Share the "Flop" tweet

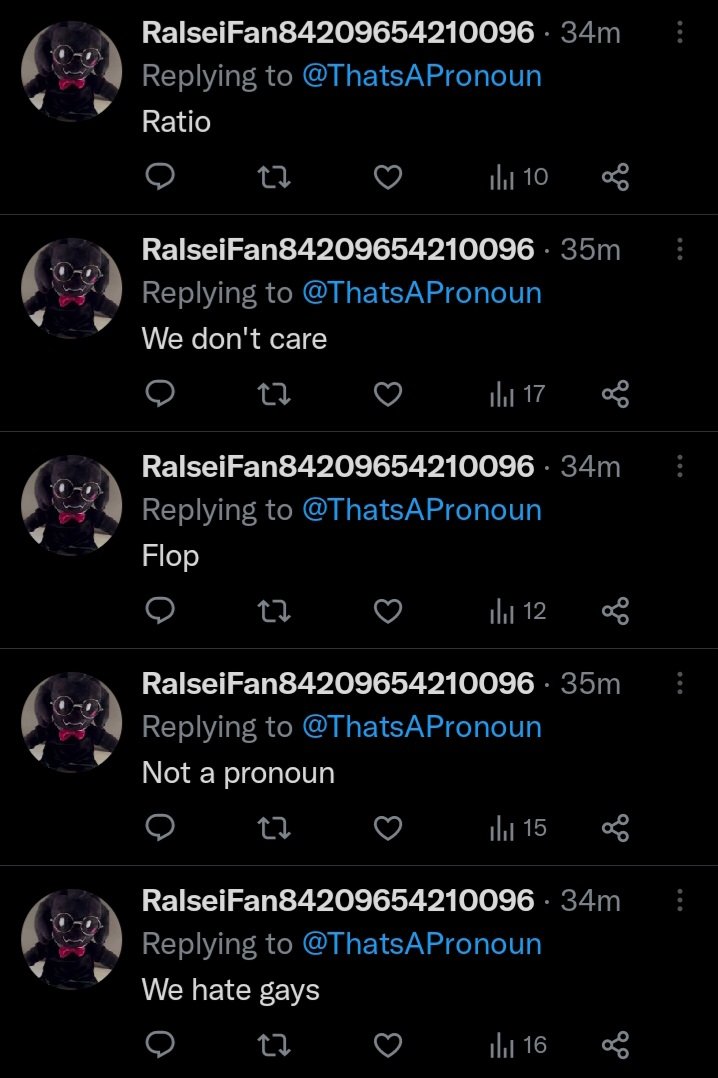616,610
